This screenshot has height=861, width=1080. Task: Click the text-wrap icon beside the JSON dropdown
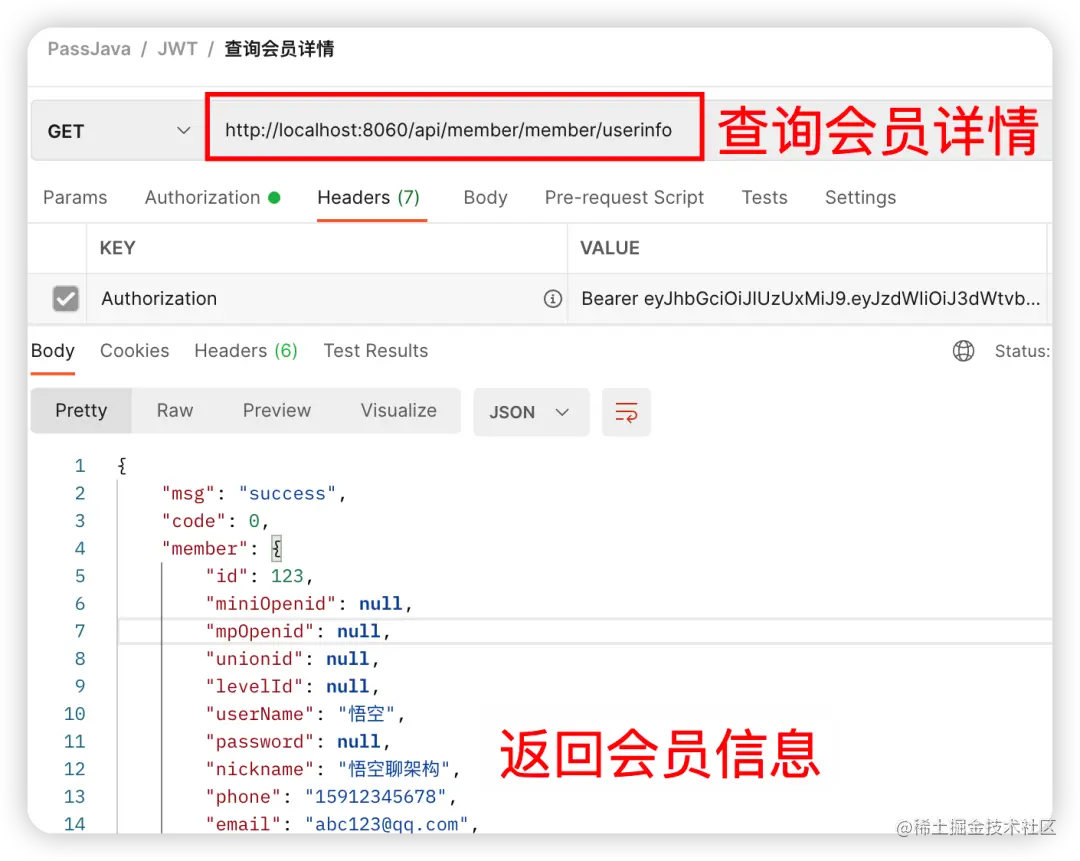click(x=626, y=411)
